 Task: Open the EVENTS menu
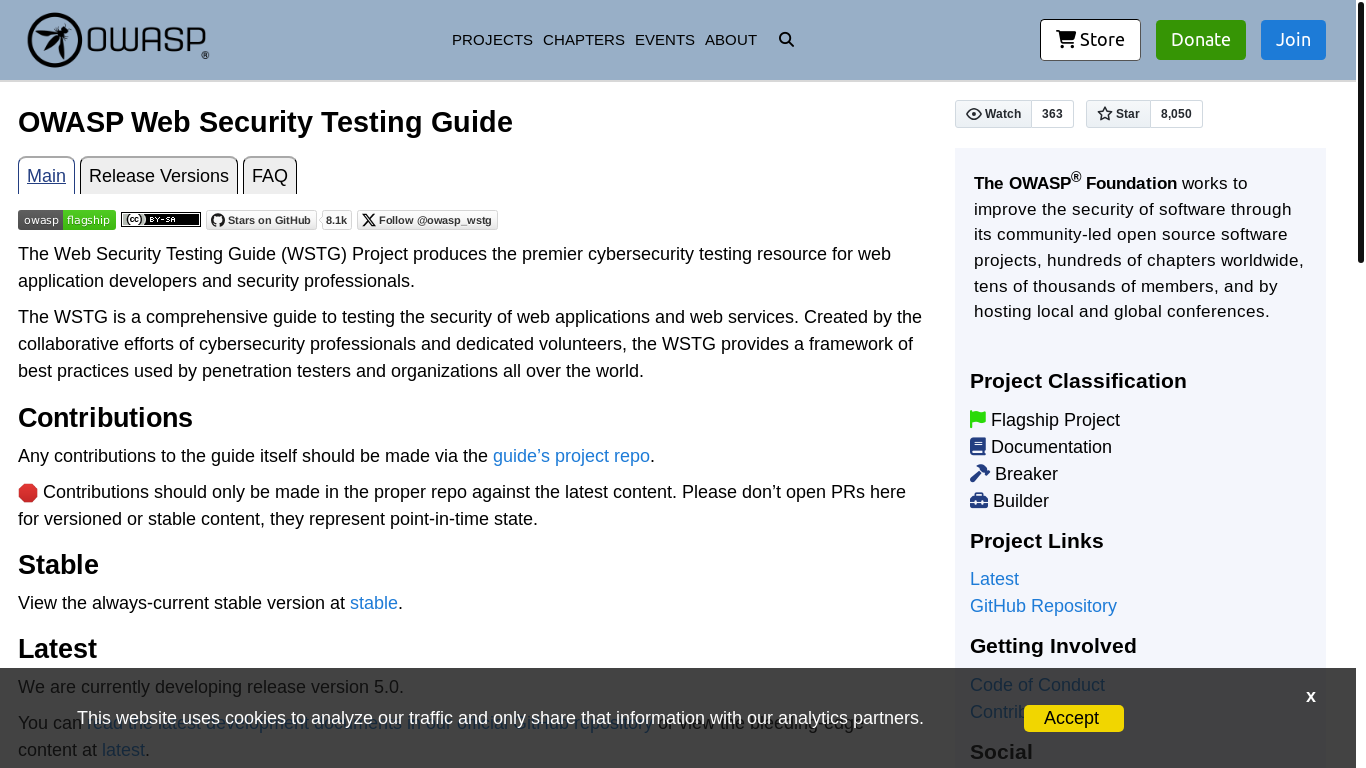pyautogui.click(x=665, y=40)
